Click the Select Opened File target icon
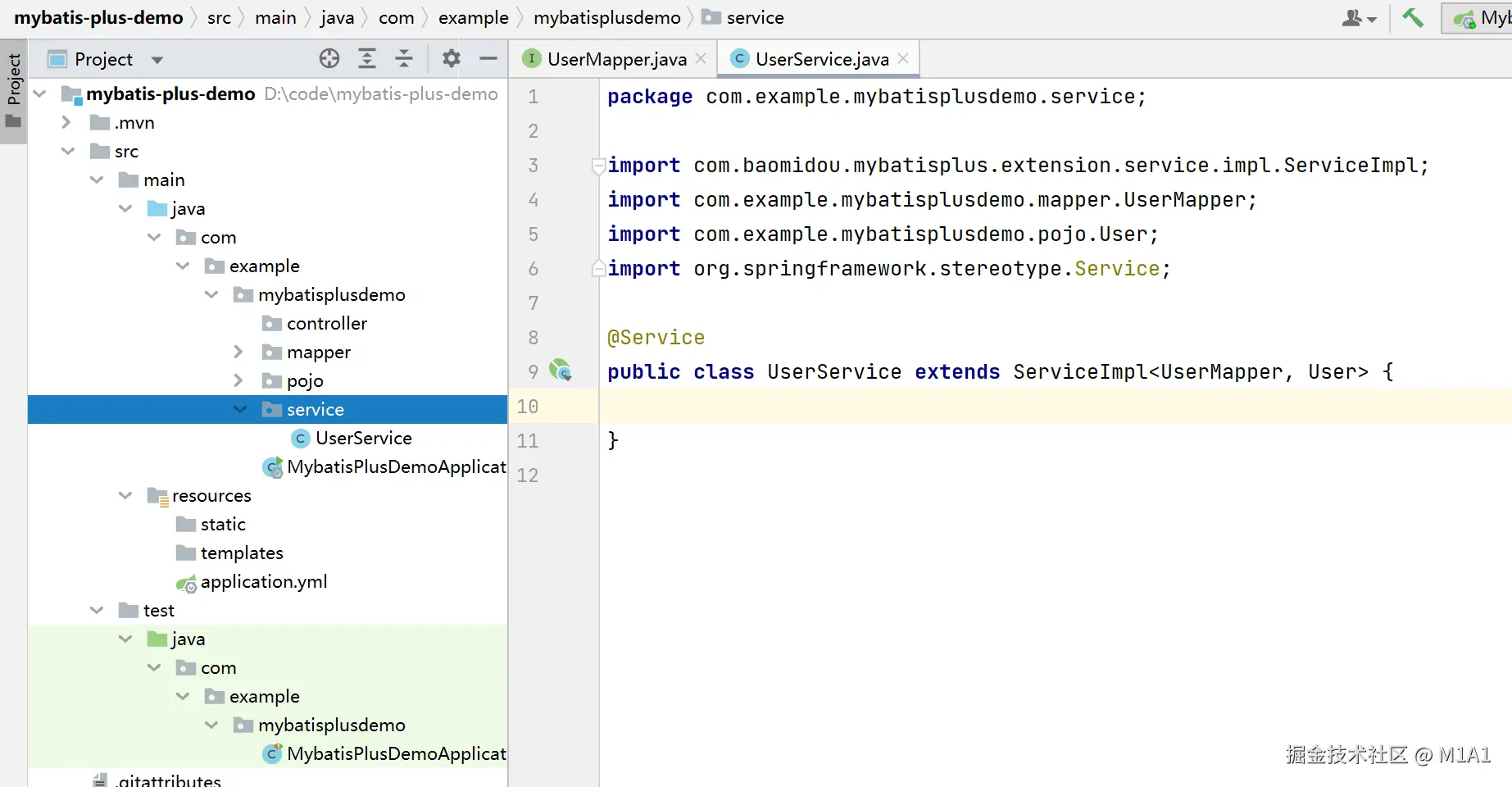1512x787 pixels. pyautogui.click(x=329, y=58)
